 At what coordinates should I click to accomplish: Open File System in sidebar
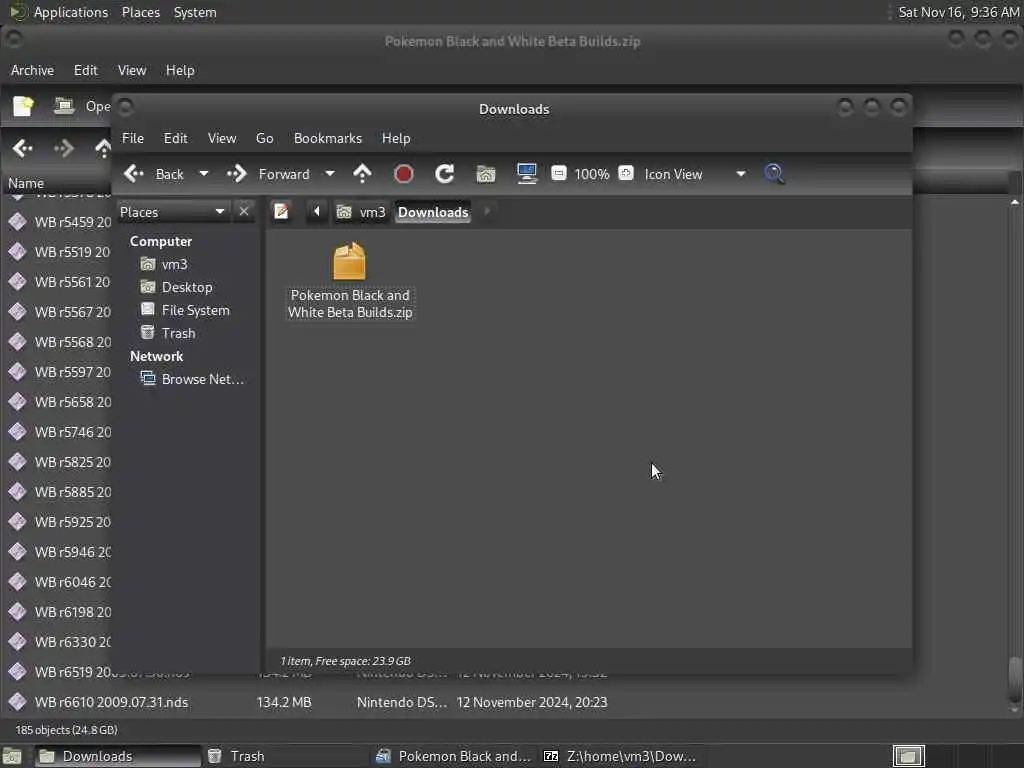point(195,310)
